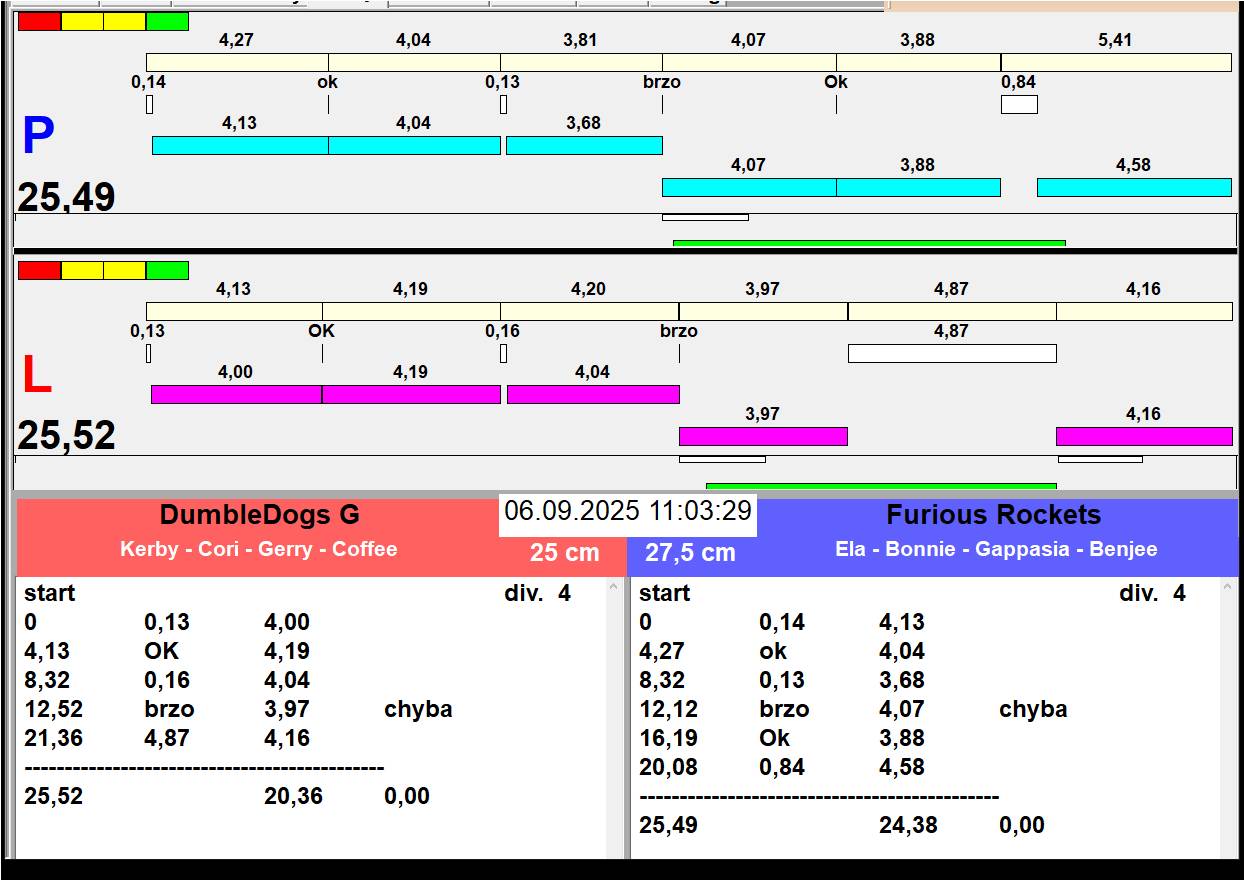Select the cyan 4,58 bar
1244x880 pixels.
[1134, 187]
